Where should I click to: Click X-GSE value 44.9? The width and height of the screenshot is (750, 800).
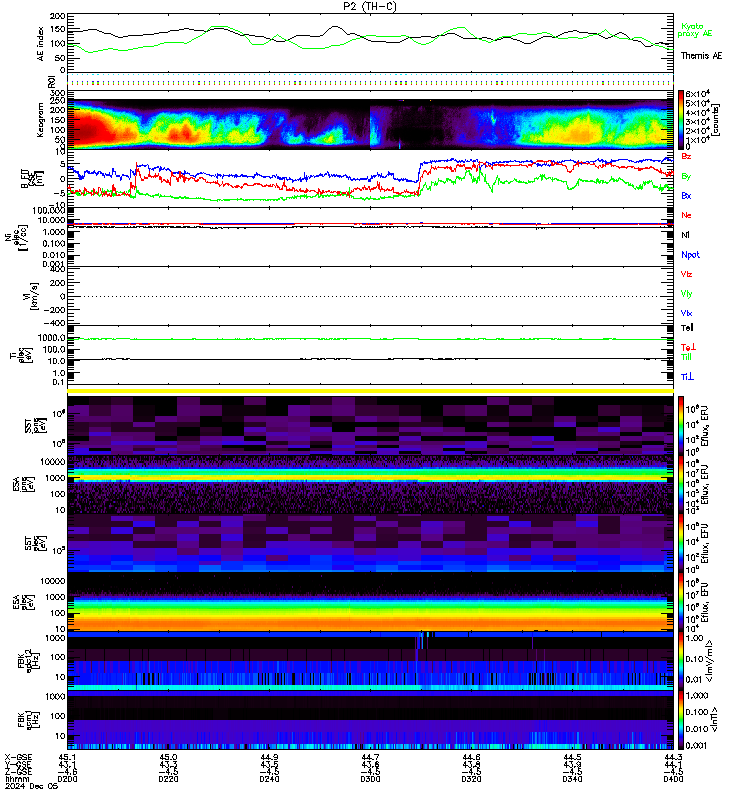[269, 757]
